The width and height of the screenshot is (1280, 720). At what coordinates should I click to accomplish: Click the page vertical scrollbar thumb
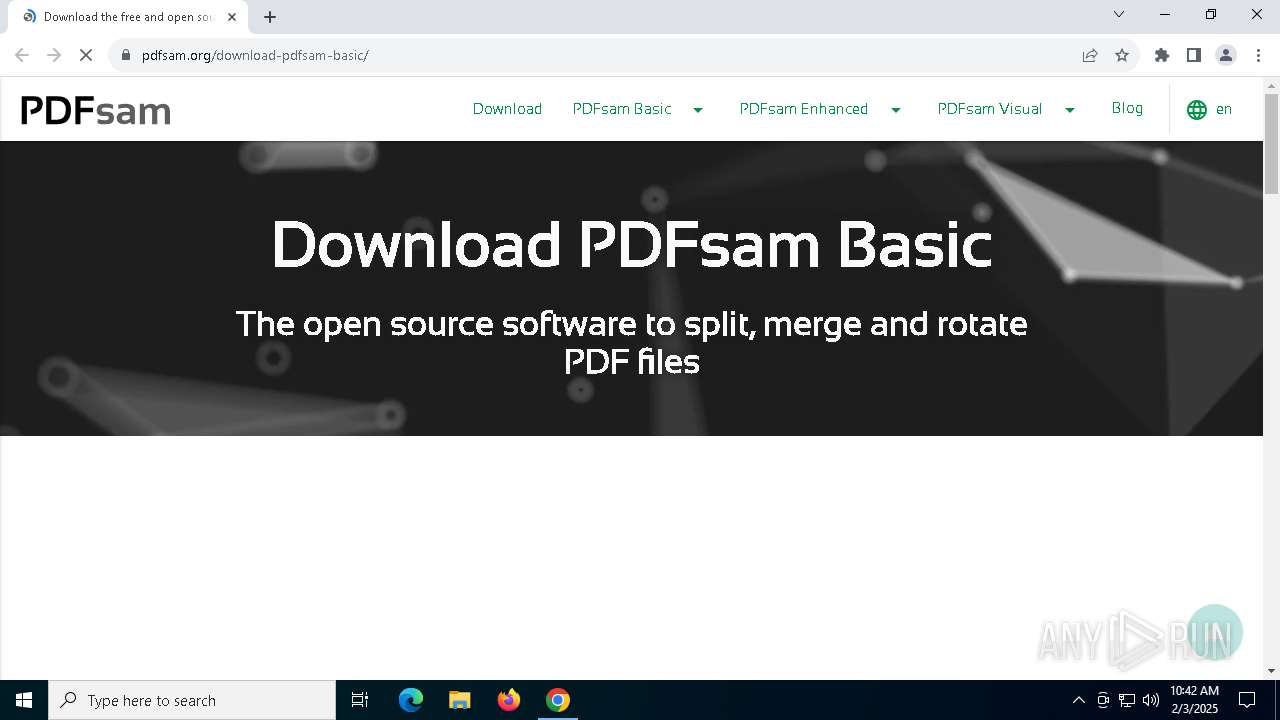tap(1271, 143)
